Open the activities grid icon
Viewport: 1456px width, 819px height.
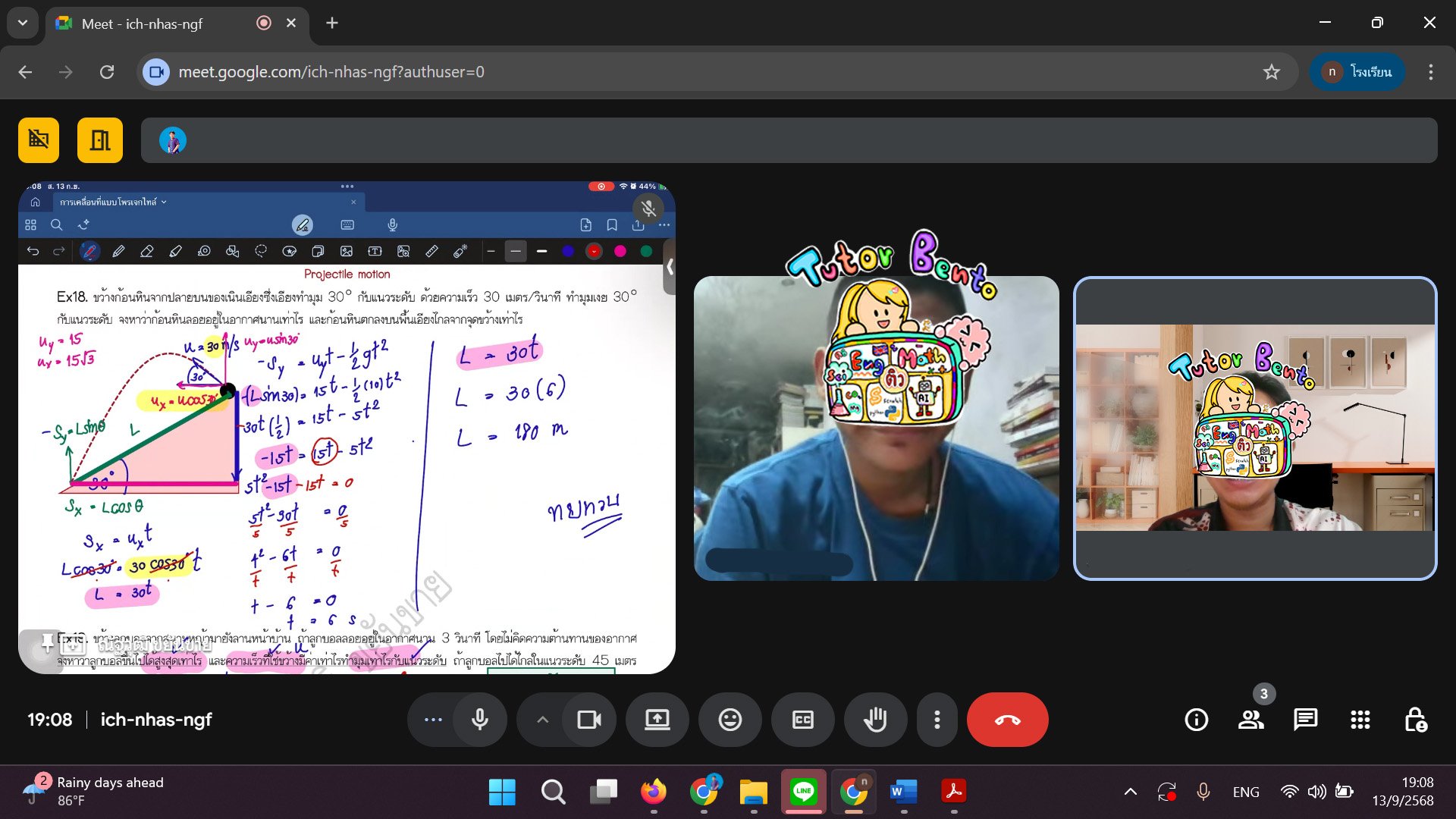click(x=1360, y=720)
